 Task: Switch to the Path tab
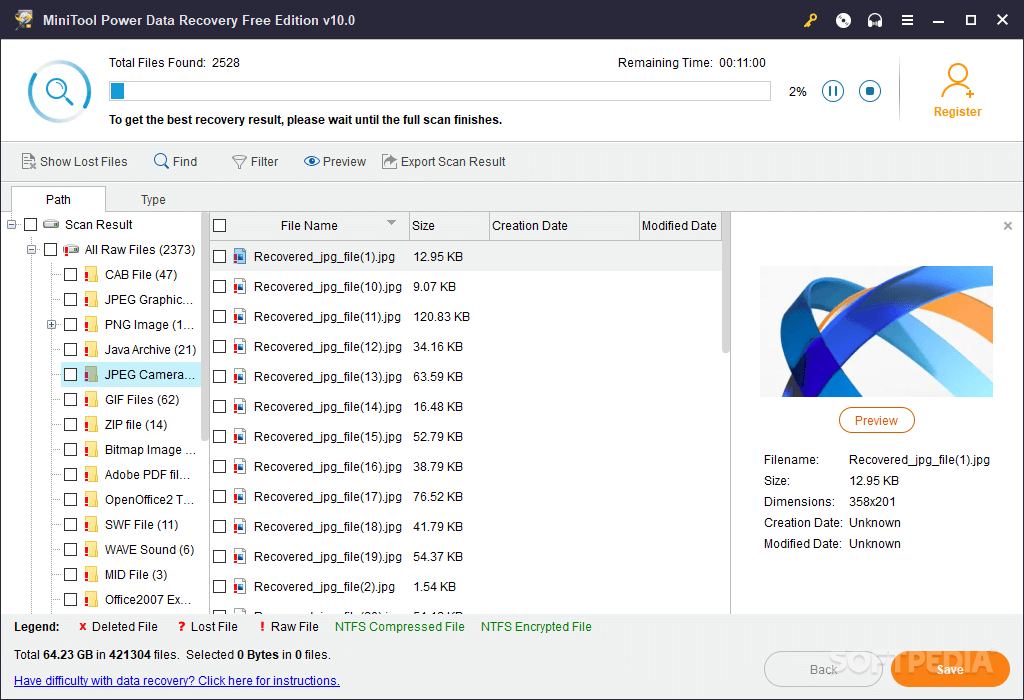[x=58, y=199]
